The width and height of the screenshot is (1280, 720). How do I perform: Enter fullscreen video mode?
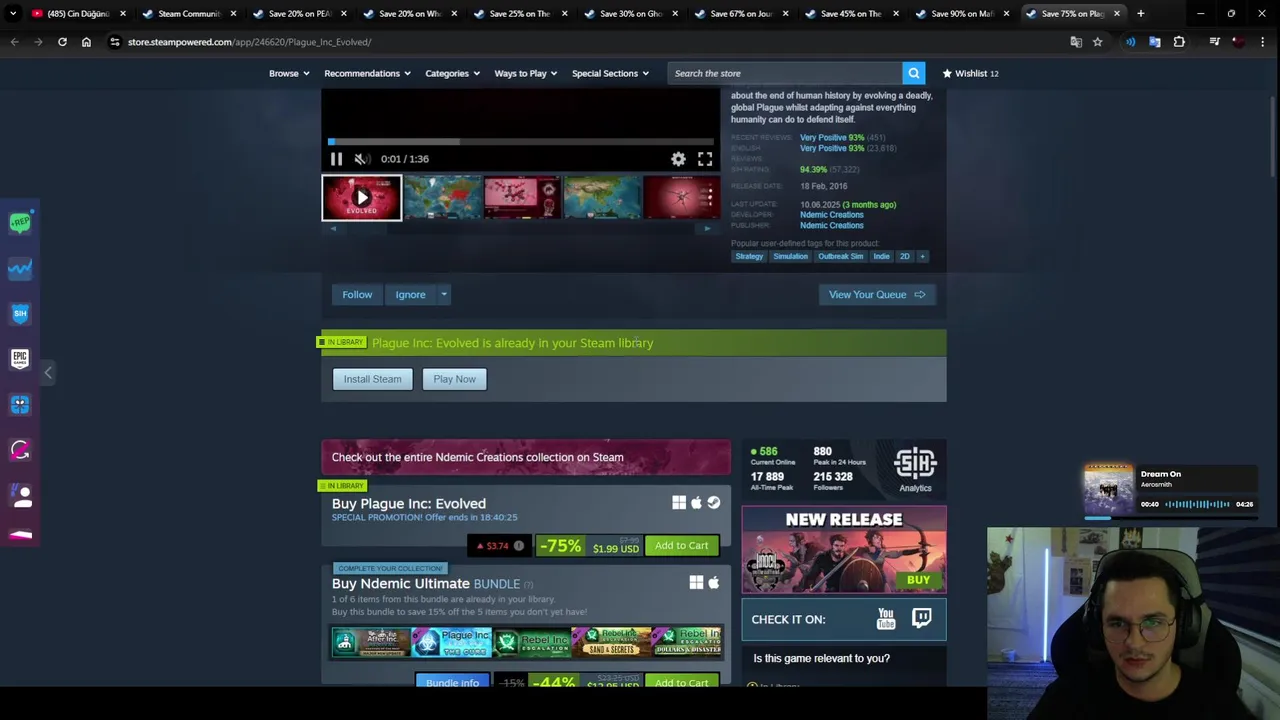(705, 159)
